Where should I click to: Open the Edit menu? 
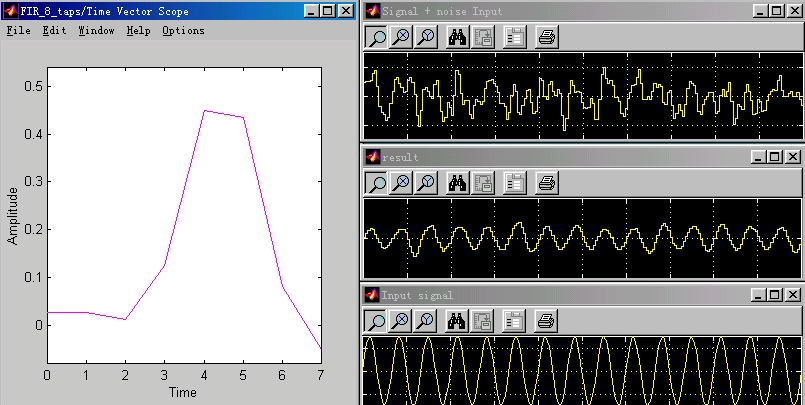coord(54,30)
